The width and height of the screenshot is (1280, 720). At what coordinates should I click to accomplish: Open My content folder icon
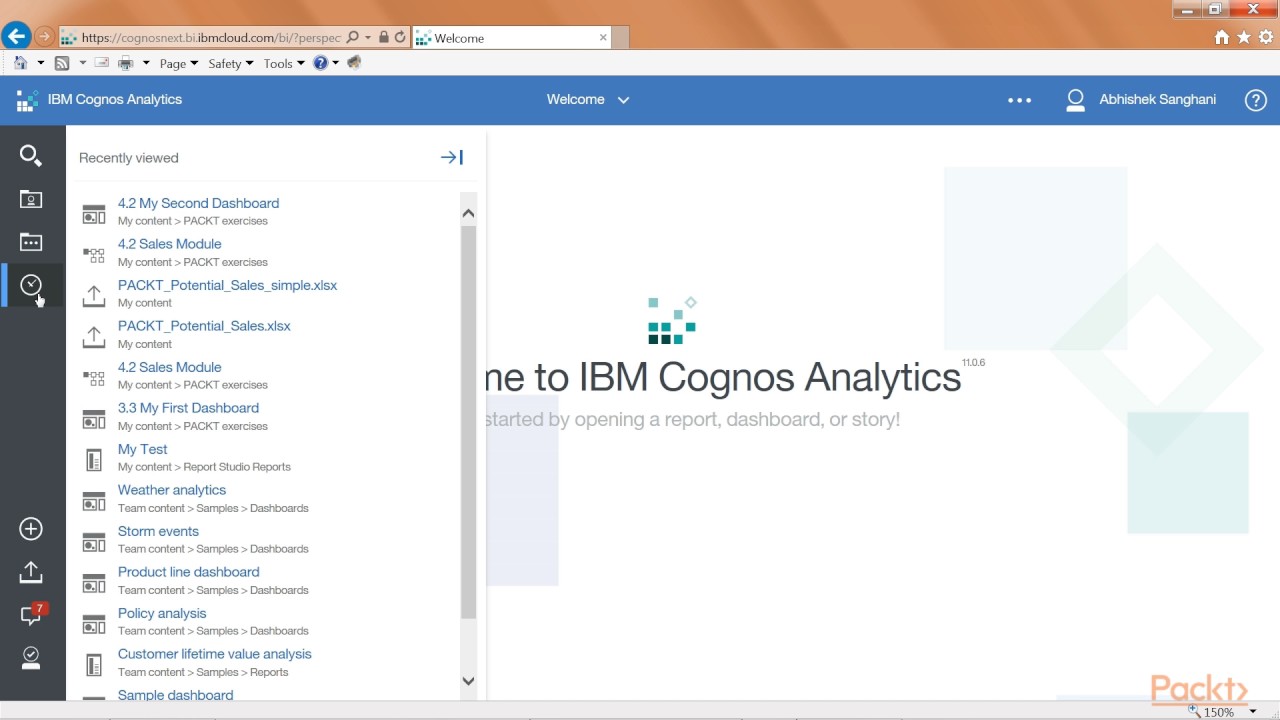click(31, 199)
